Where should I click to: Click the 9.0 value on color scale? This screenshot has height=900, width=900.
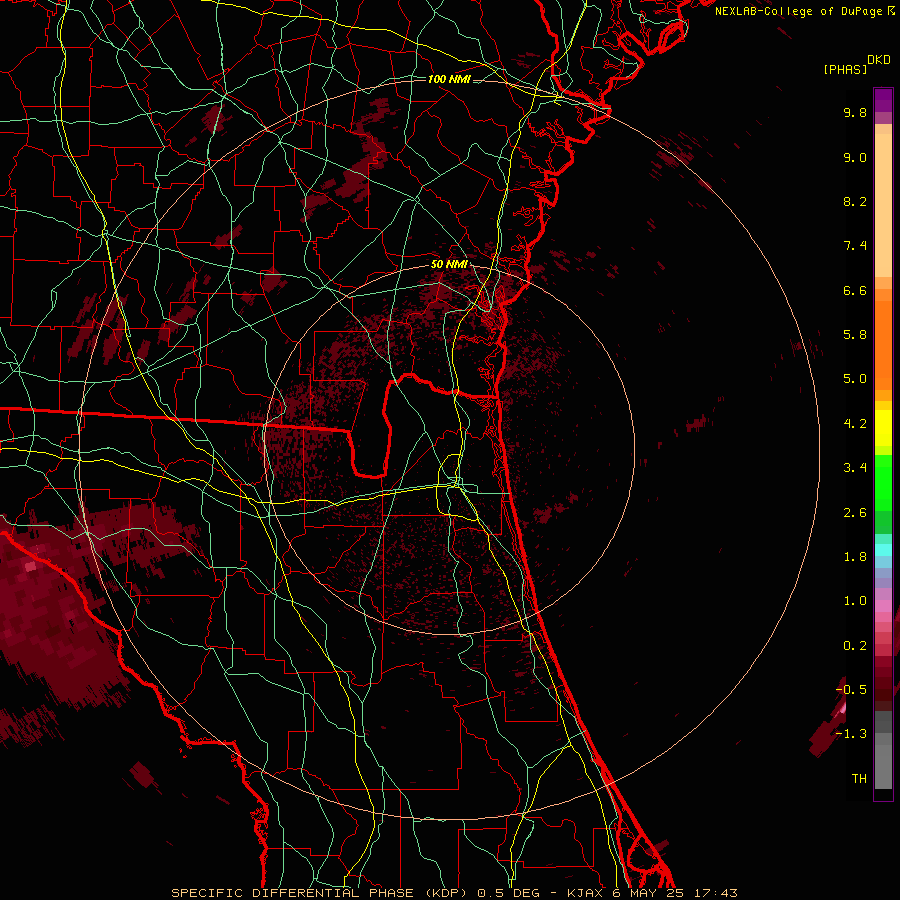pos(855,158)
